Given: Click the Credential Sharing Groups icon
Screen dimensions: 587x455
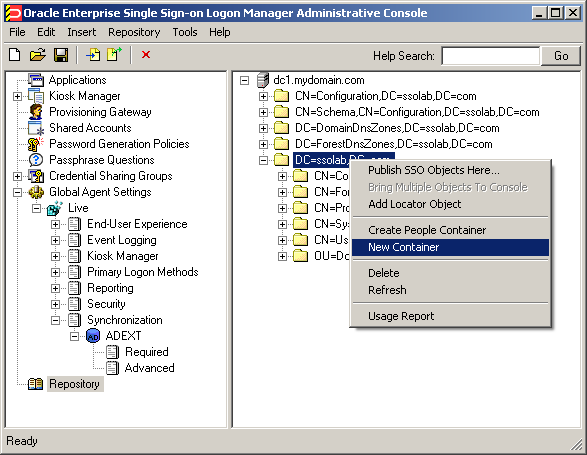Looking at the screenshot, I should click(36, 176).
